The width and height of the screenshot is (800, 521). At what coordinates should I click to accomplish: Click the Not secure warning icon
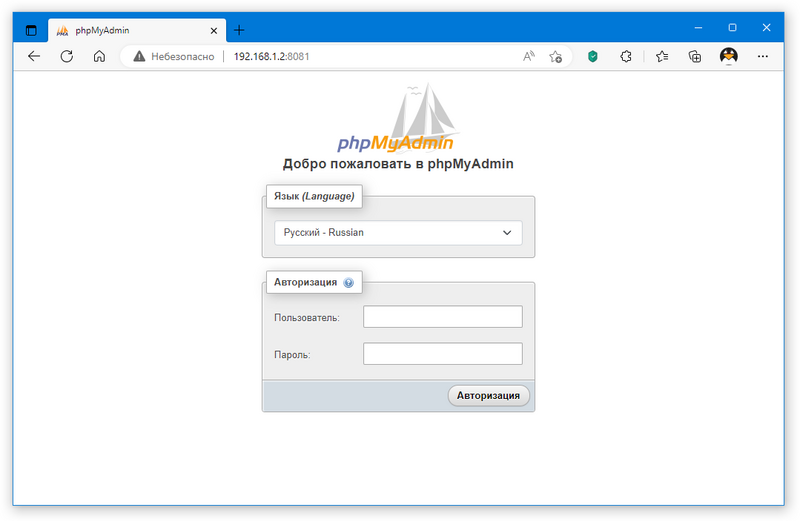click(139, 57)
